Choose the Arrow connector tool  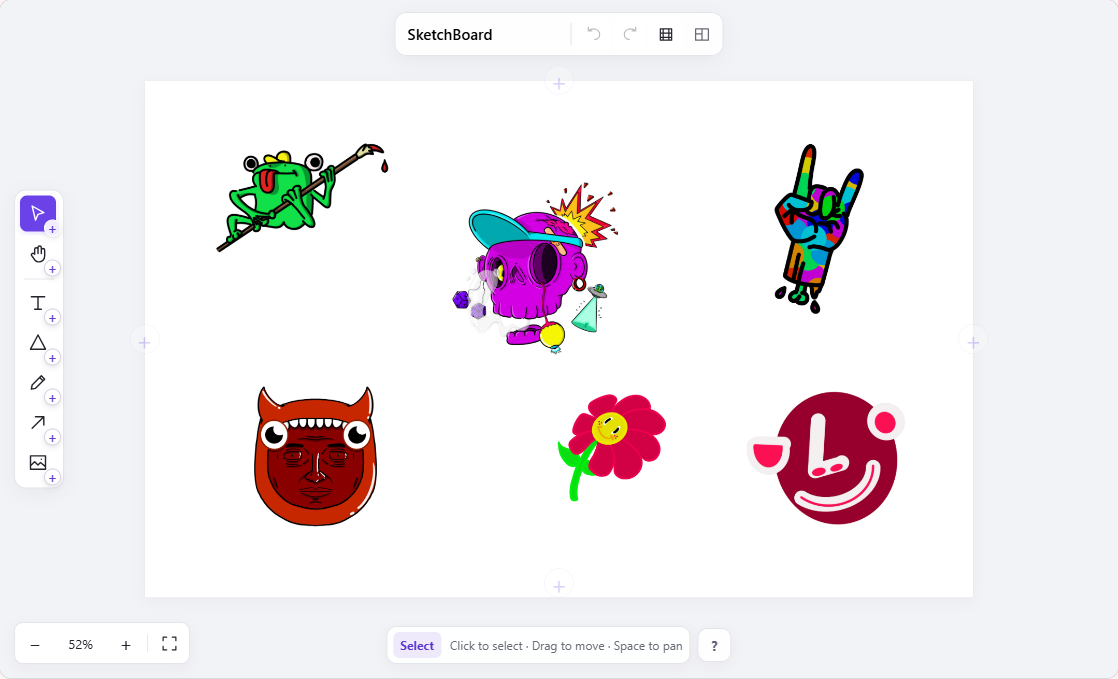(38, 423)
